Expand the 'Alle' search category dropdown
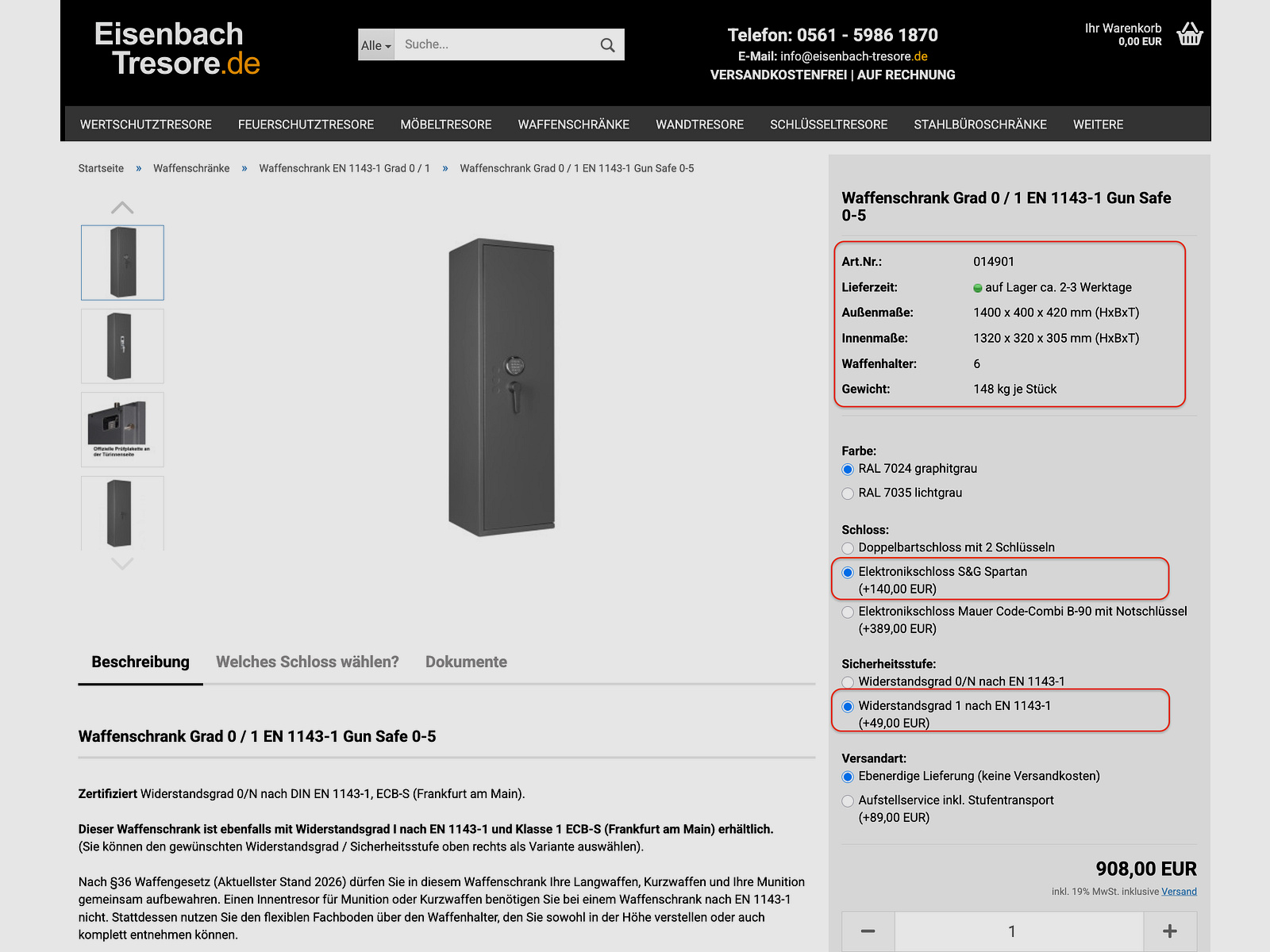 pyautogui.click(x=376, y=45)
